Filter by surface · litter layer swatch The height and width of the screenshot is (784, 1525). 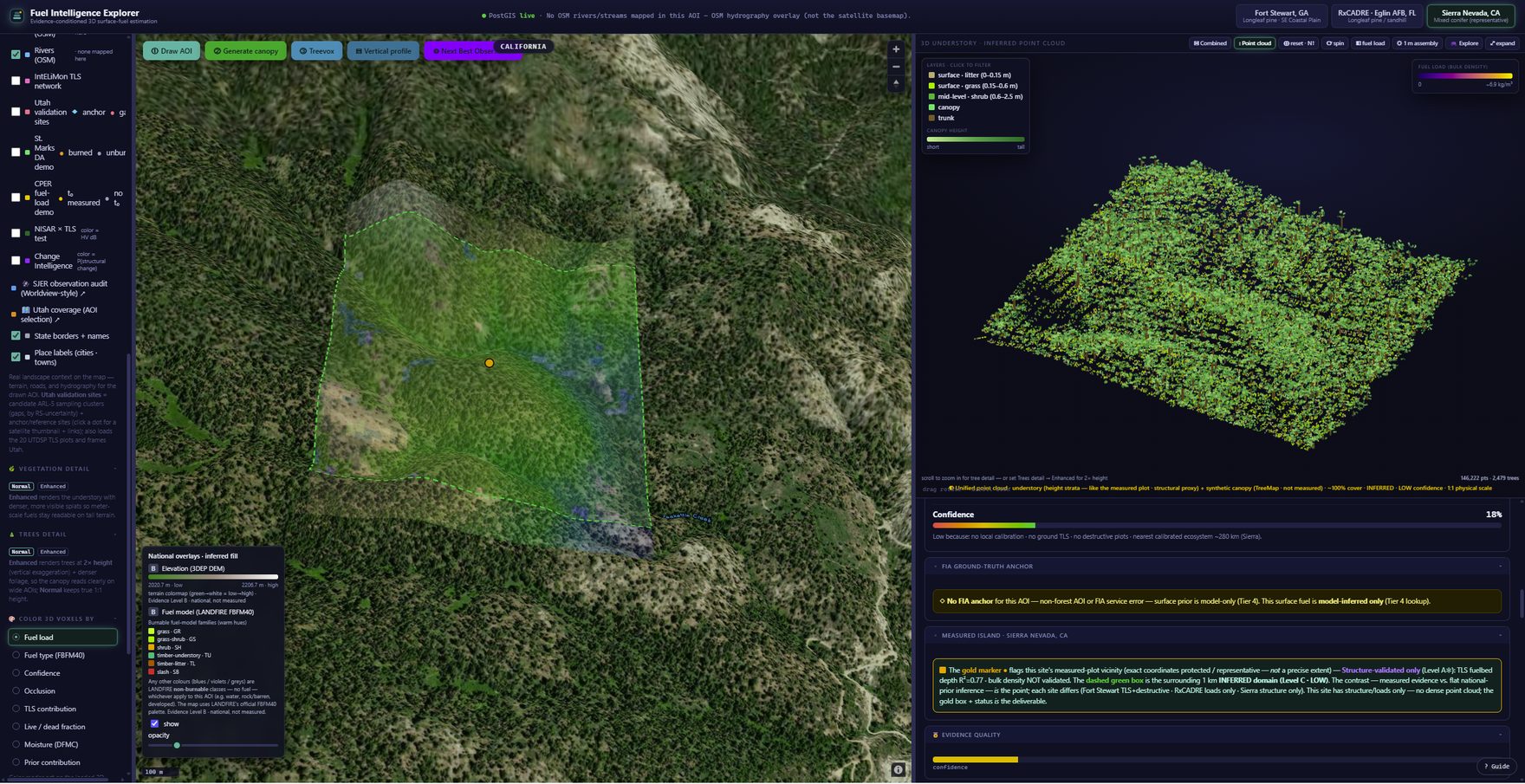click(931, 75)
